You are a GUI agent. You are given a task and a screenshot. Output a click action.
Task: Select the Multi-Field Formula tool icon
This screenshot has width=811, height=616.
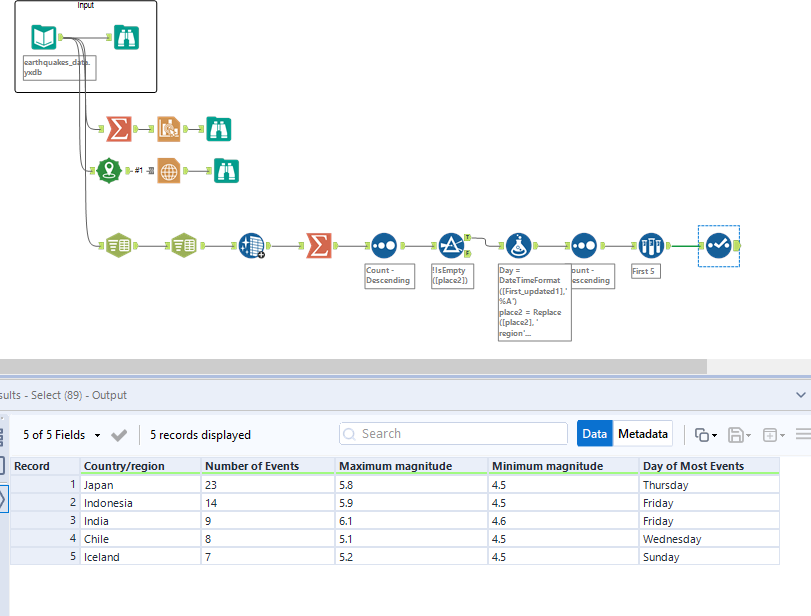click(x=251, y=245)
